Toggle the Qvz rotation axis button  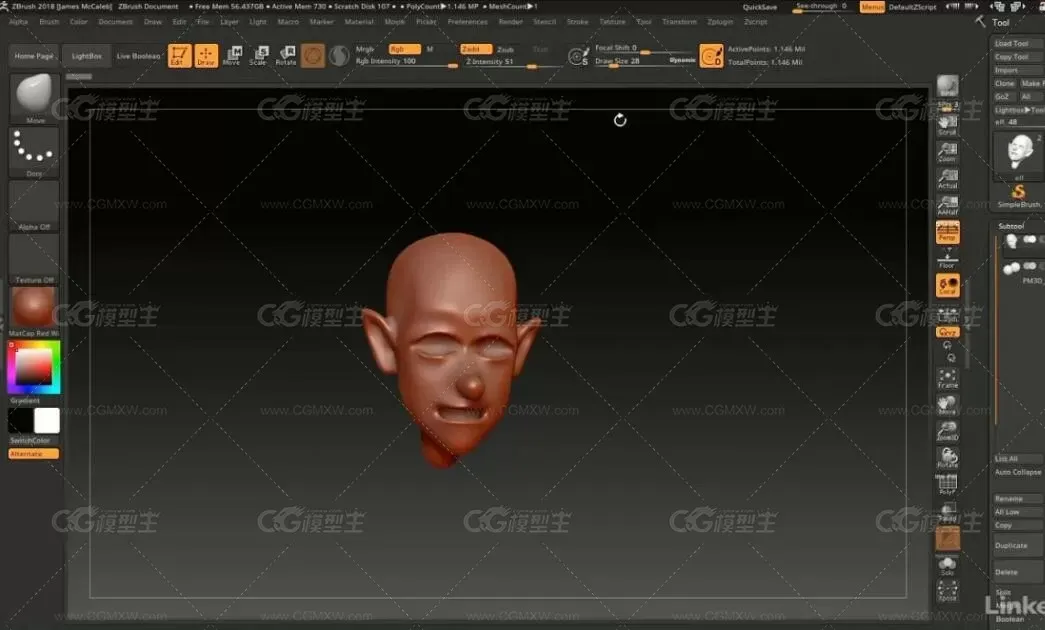[x=947, y=331]
